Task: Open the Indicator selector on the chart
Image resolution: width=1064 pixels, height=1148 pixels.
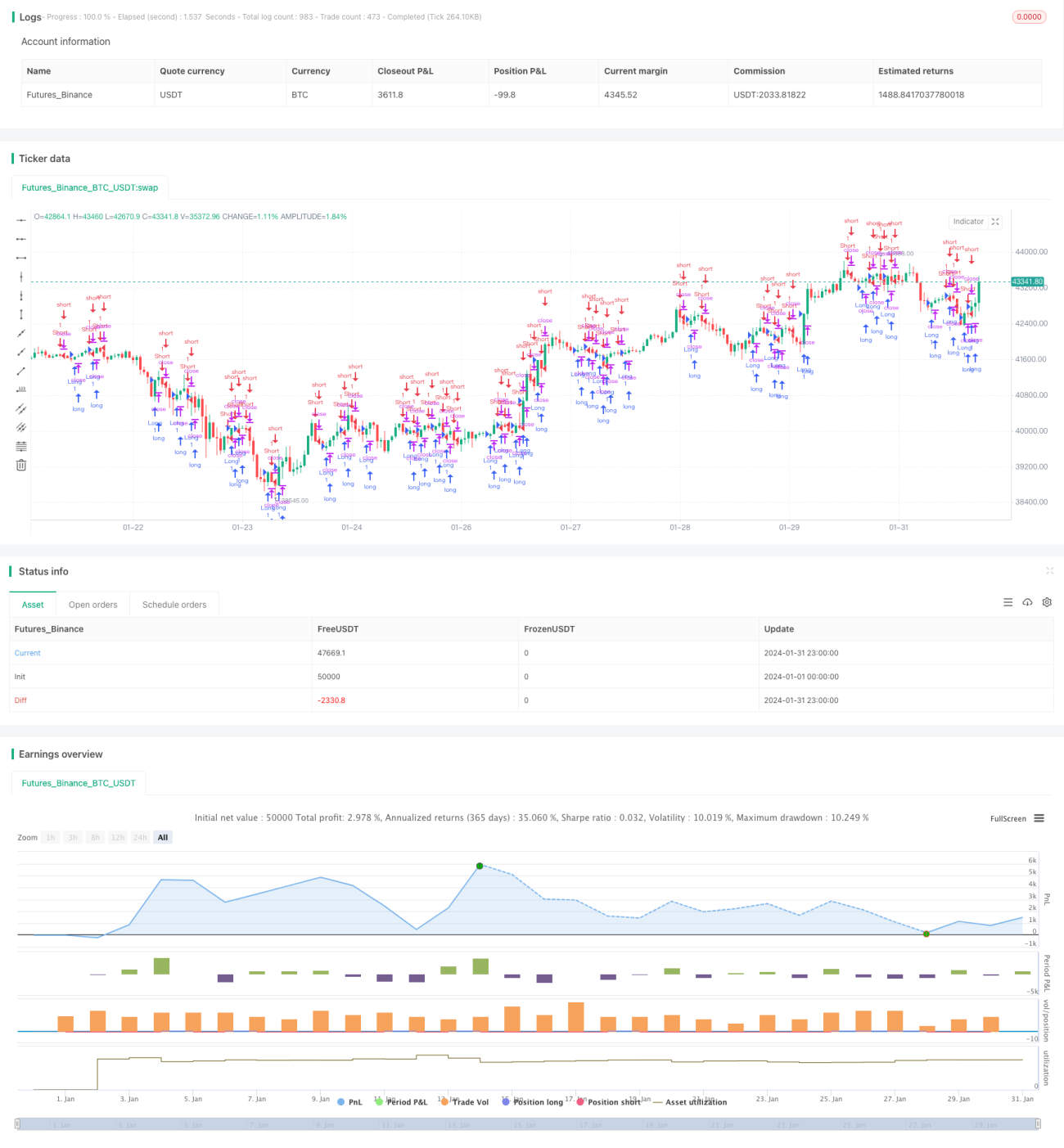Action: point(968,222)
